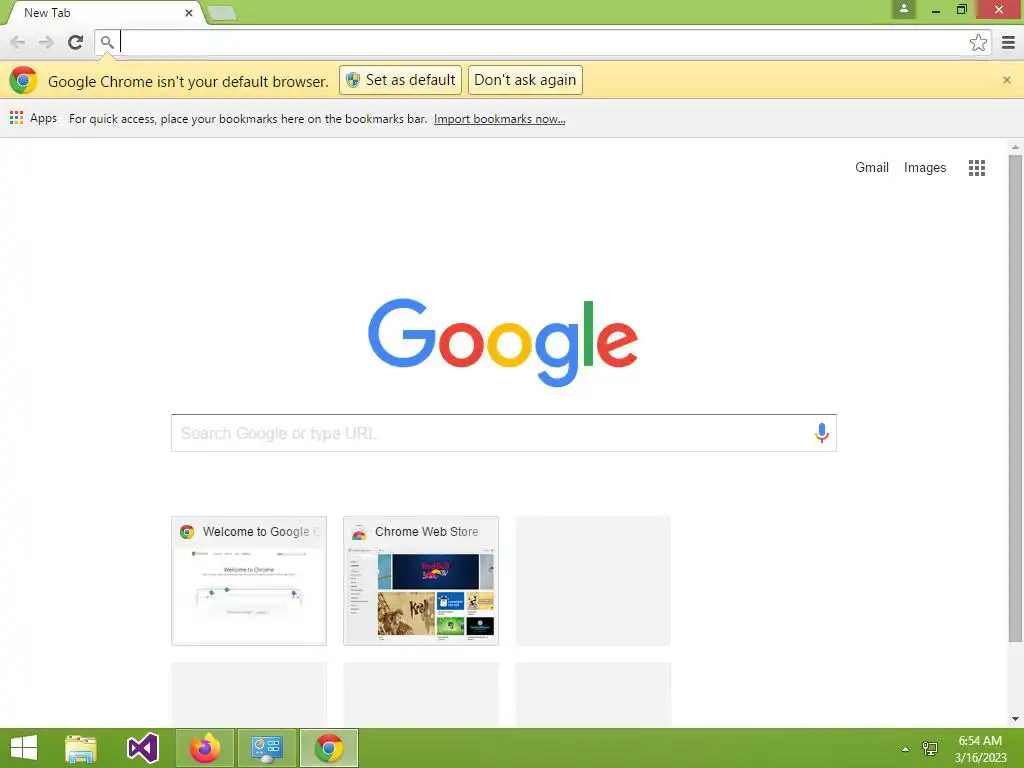Image resolution: width=1024 pixels, height=768 pixels.
Task: Close the New Tab tab
Action: pos(189,12)
